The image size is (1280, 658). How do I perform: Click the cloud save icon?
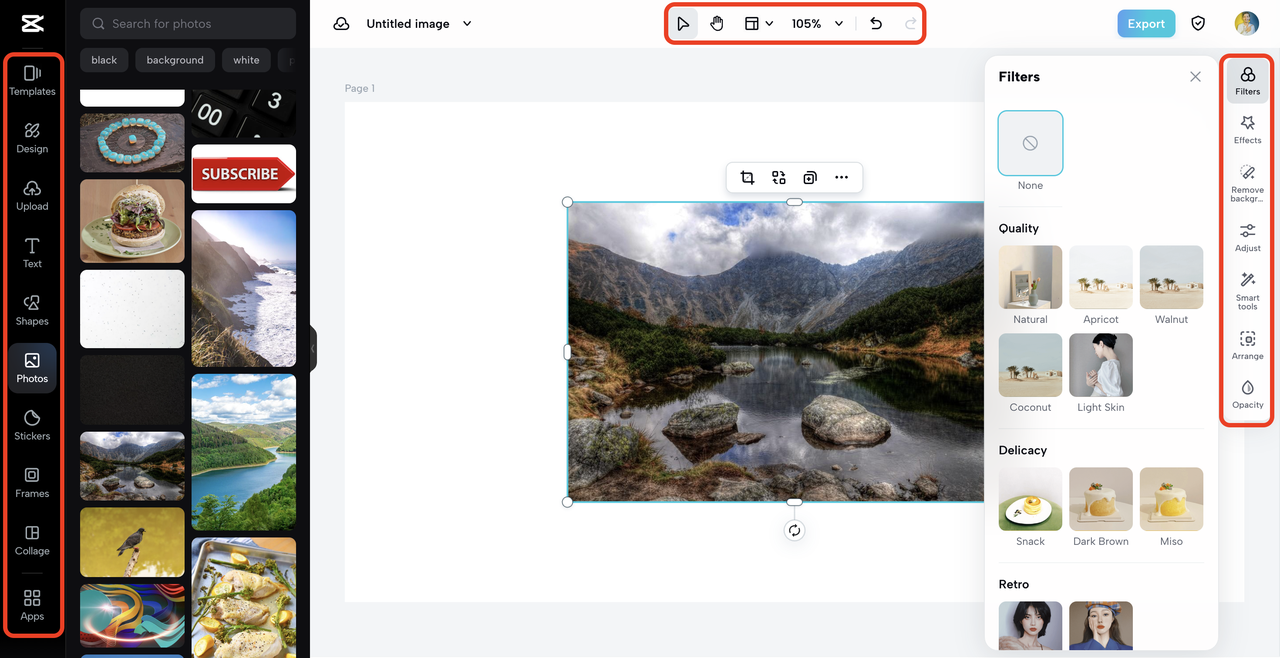click(341, 24)
